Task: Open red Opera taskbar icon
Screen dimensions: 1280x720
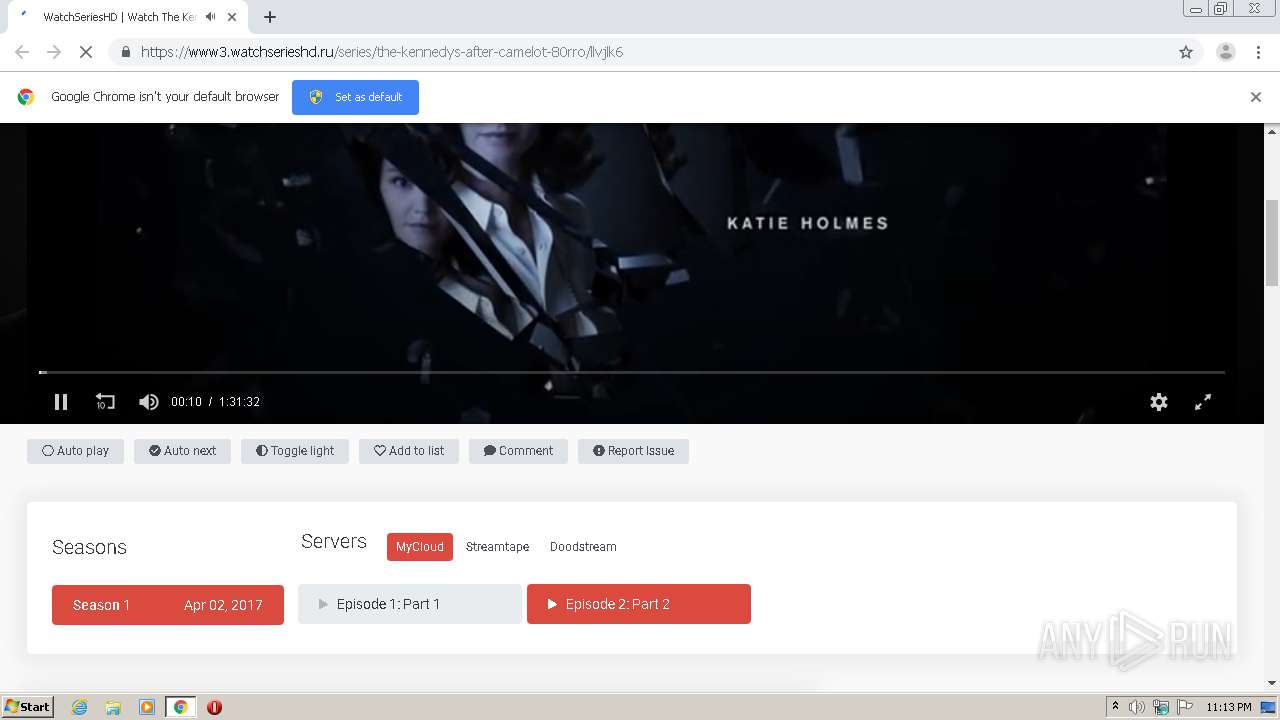Action: [x=214, y=707]
